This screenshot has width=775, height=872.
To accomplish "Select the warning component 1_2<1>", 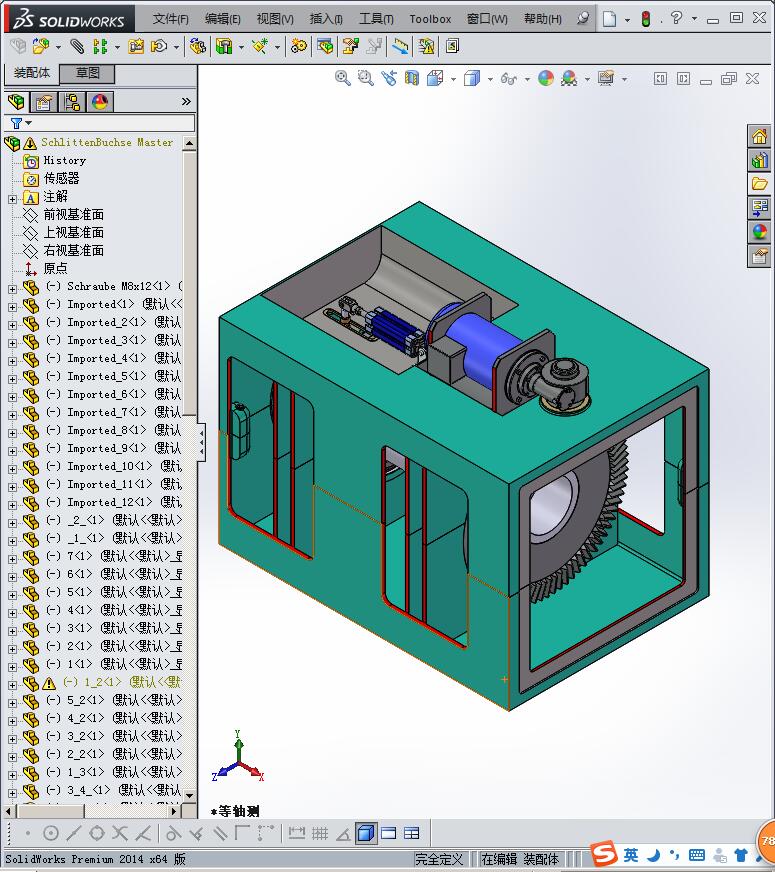I will [x=121, y=682].
